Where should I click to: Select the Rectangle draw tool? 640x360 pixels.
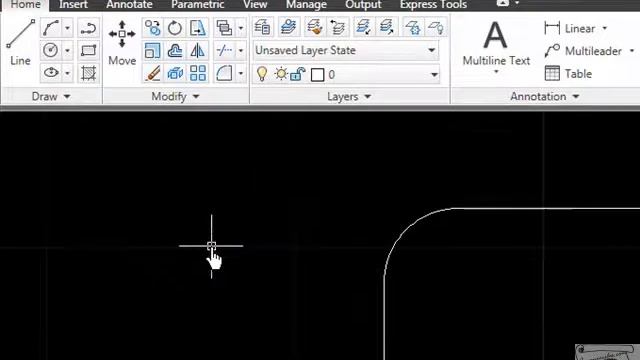[x=88, y=51]
